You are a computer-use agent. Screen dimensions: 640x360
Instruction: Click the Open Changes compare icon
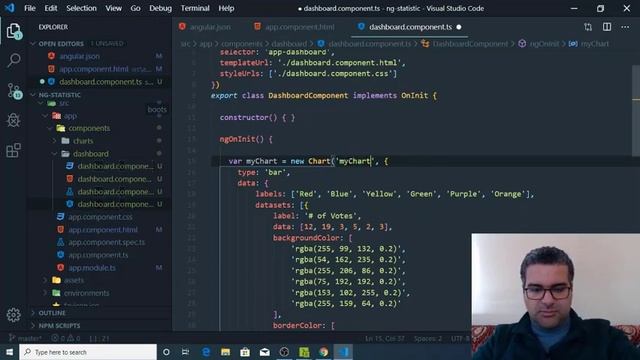click(x=588, y=27)
